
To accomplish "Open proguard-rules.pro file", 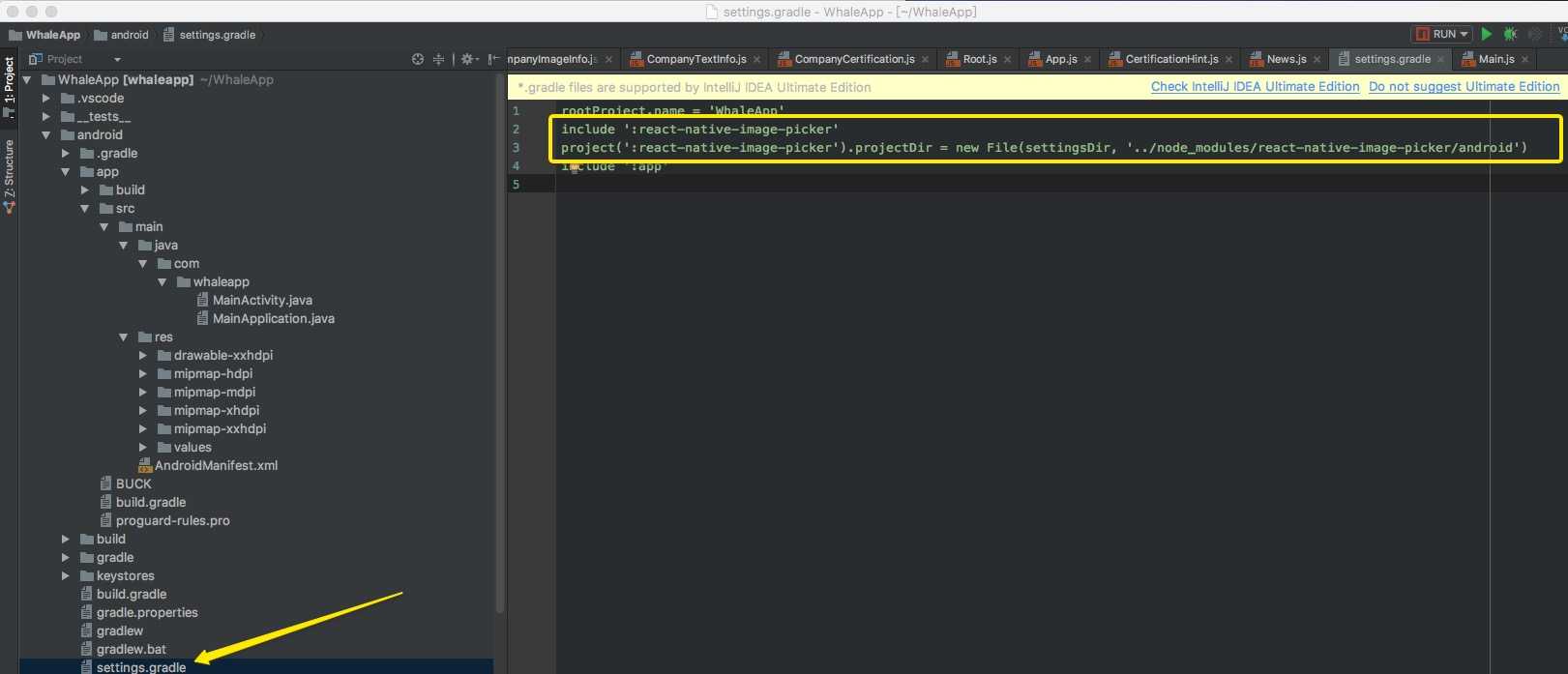I will 164,521.
